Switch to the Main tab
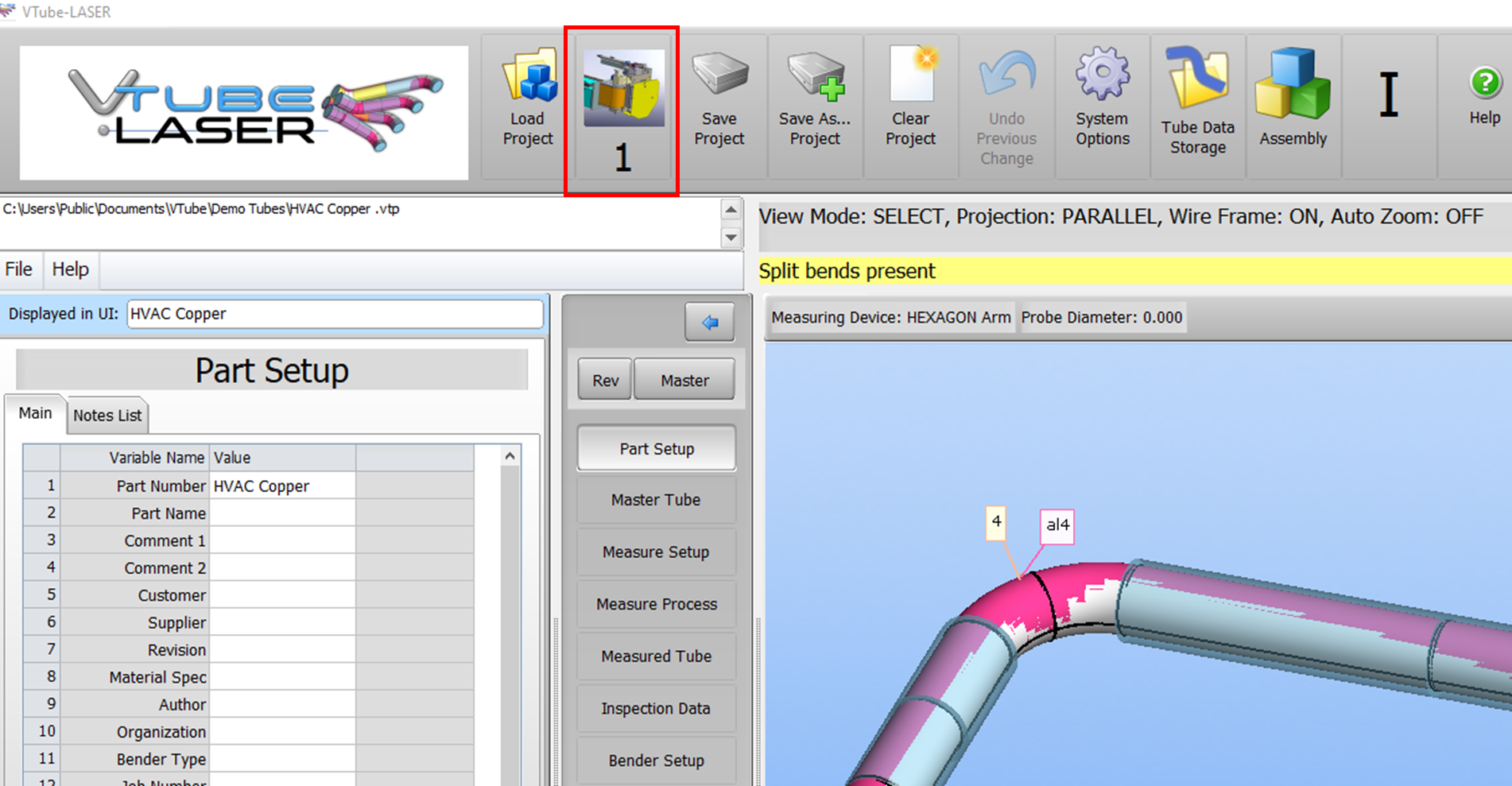The width and height of the screenshot is (1512, 786). [35, 413]
